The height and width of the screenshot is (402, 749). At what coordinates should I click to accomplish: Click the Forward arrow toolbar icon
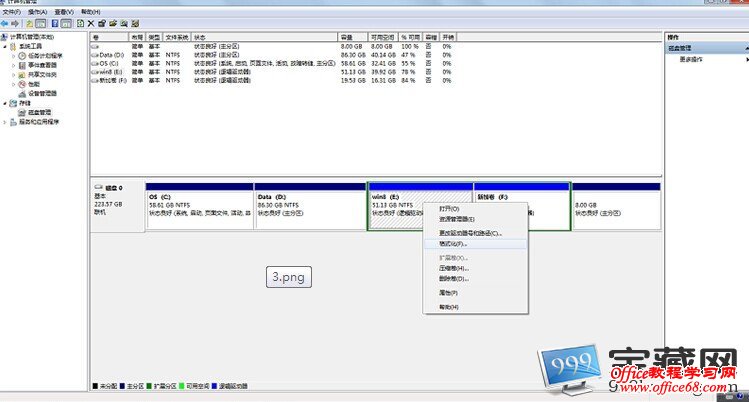tap(15, 23)
